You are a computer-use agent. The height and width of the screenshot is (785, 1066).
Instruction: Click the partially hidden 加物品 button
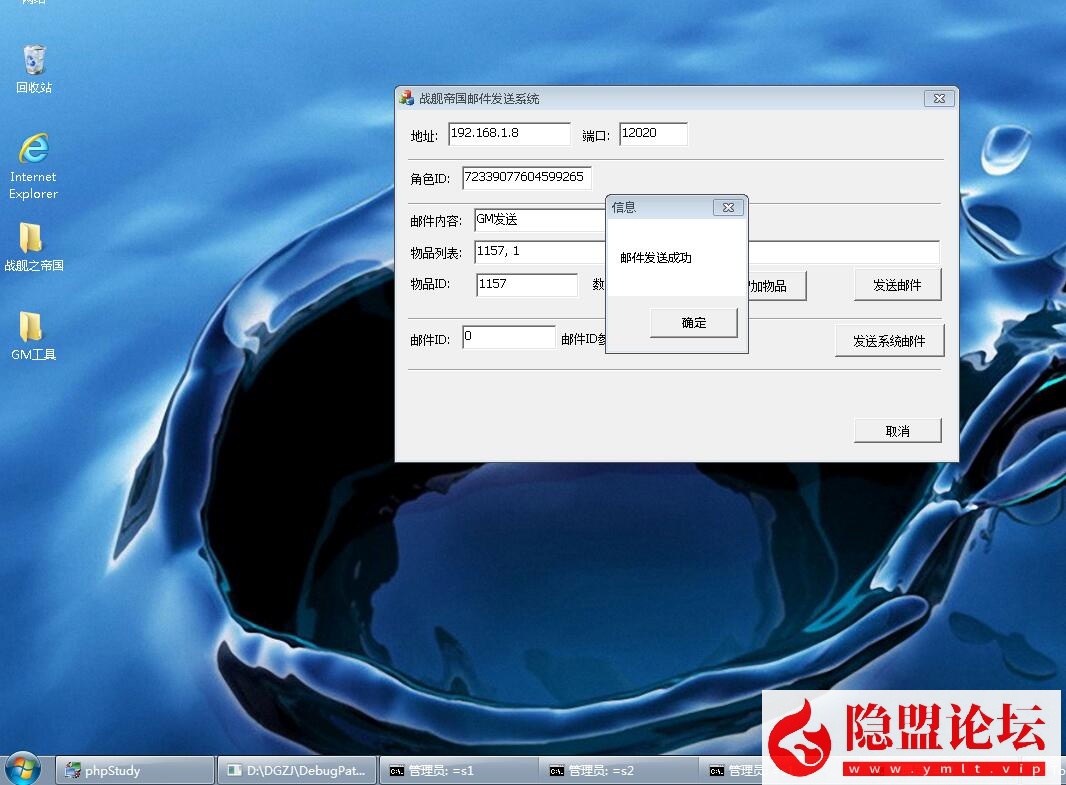click(777, 286)
